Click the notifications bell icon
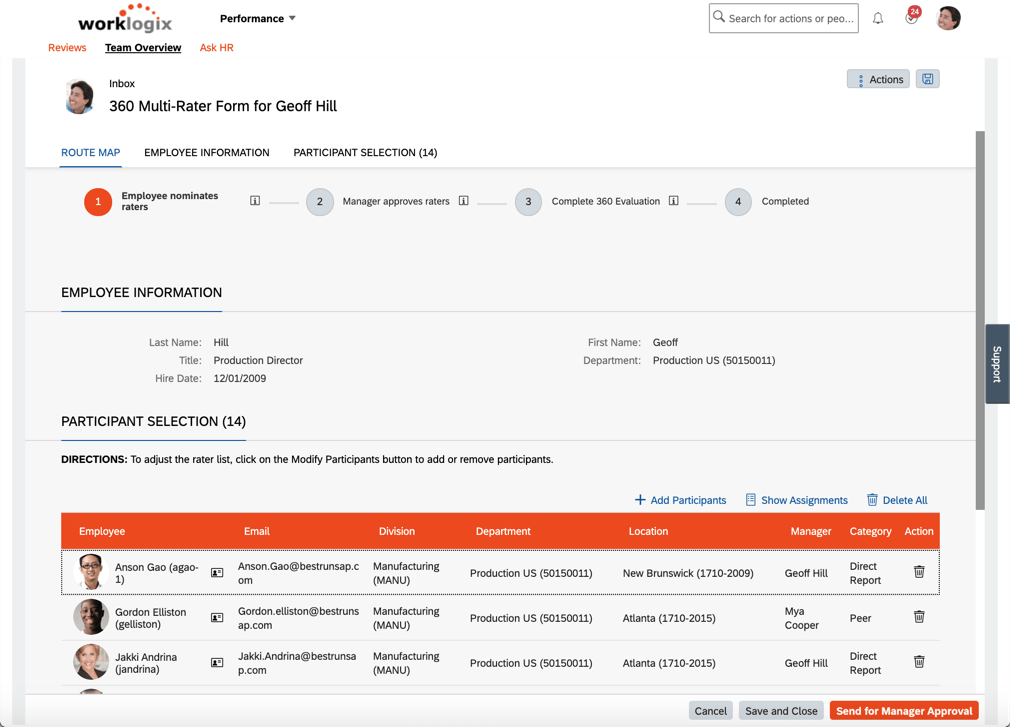 coord(878,18)
